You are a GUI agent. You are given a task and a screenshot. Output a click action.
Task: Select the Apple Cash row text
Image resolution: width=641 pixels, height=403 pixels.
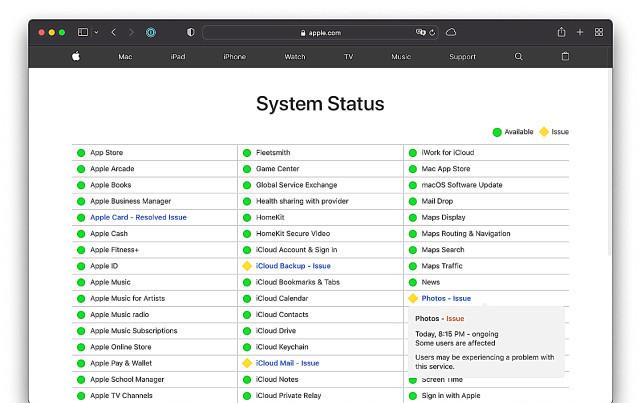(x=109, y=234)
